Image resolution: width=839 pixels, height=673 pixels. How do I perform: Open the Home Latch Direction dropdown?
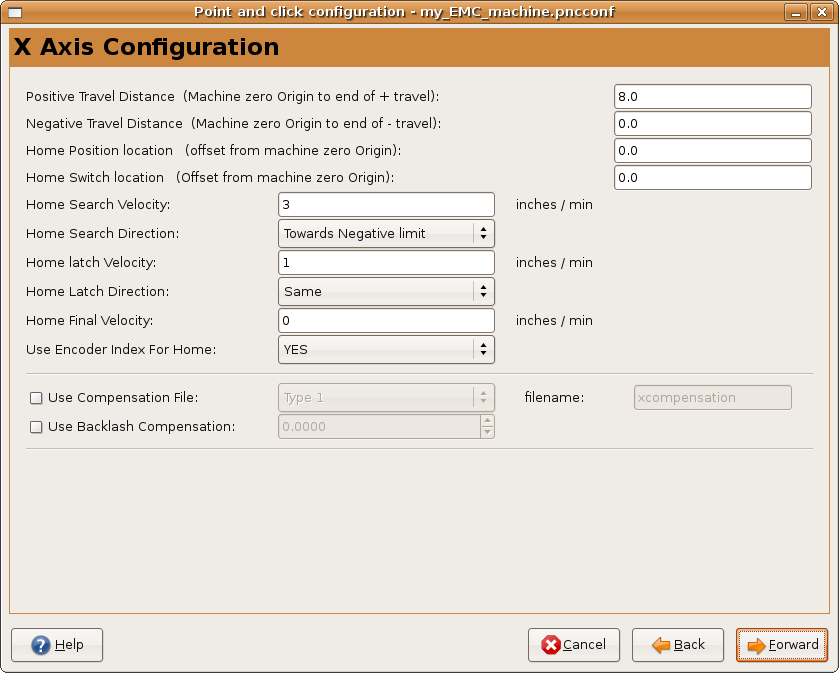click(386, 292)
